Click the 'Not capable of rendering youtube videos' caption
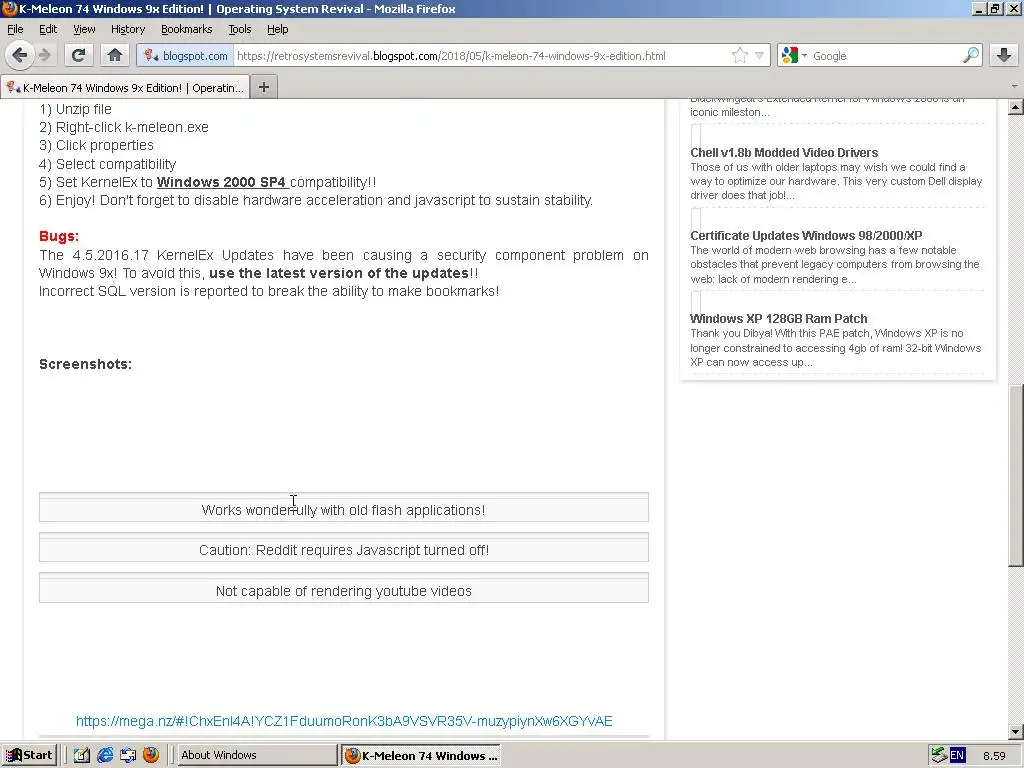Image resolution: width=1024 pixels, height=768 pixels. point(344,591)
